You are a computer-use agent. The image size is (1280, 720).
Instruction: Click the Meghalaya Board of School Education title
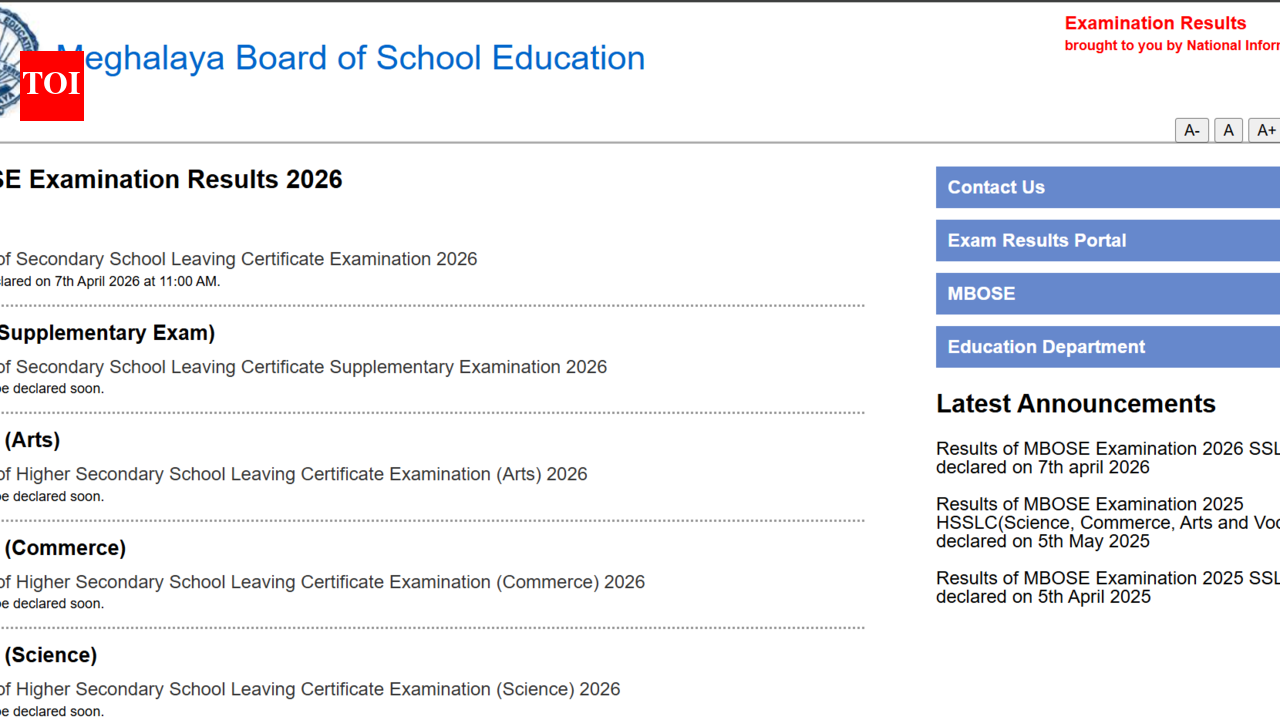tap(351, 58)
